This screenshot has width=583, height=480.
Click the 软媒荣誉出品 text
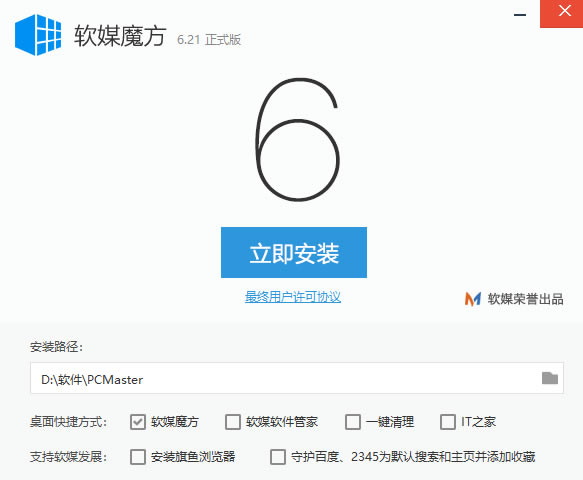tap(525, 299)
